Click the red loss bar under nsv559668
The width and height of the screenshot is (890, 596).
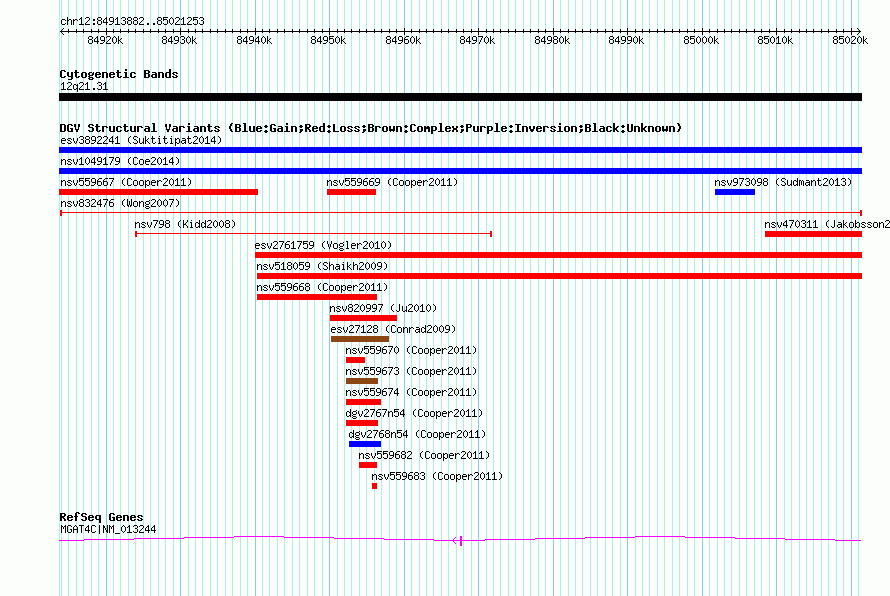click(317, 297)
